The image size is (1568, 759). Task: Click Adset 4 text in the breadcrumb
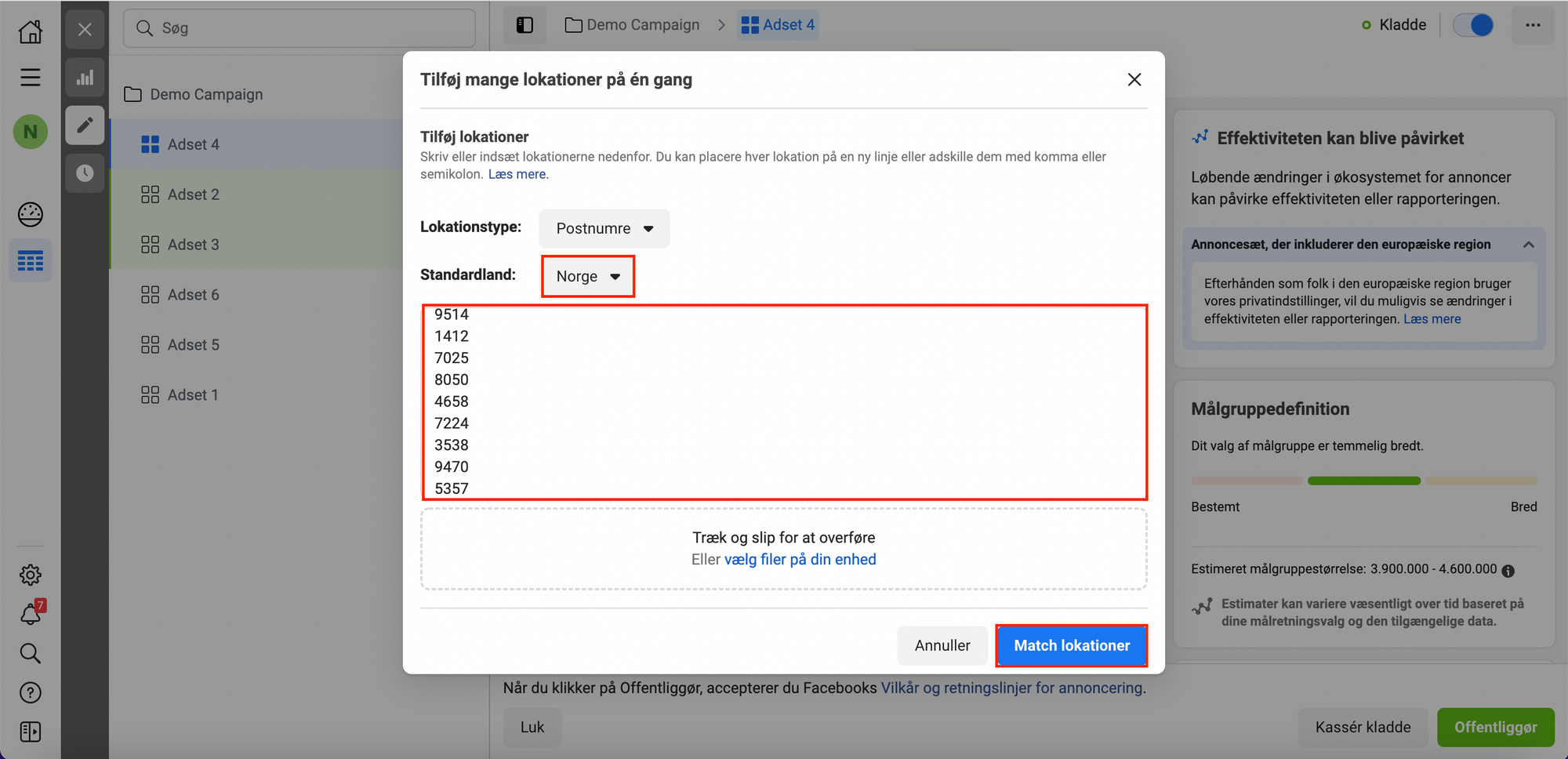789,25
